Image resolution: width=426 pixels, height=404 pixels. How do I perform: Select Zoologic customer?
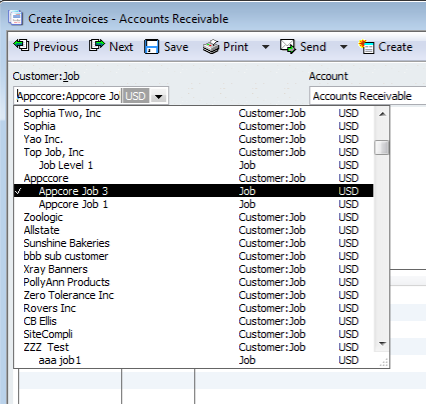tap(194, 217)
